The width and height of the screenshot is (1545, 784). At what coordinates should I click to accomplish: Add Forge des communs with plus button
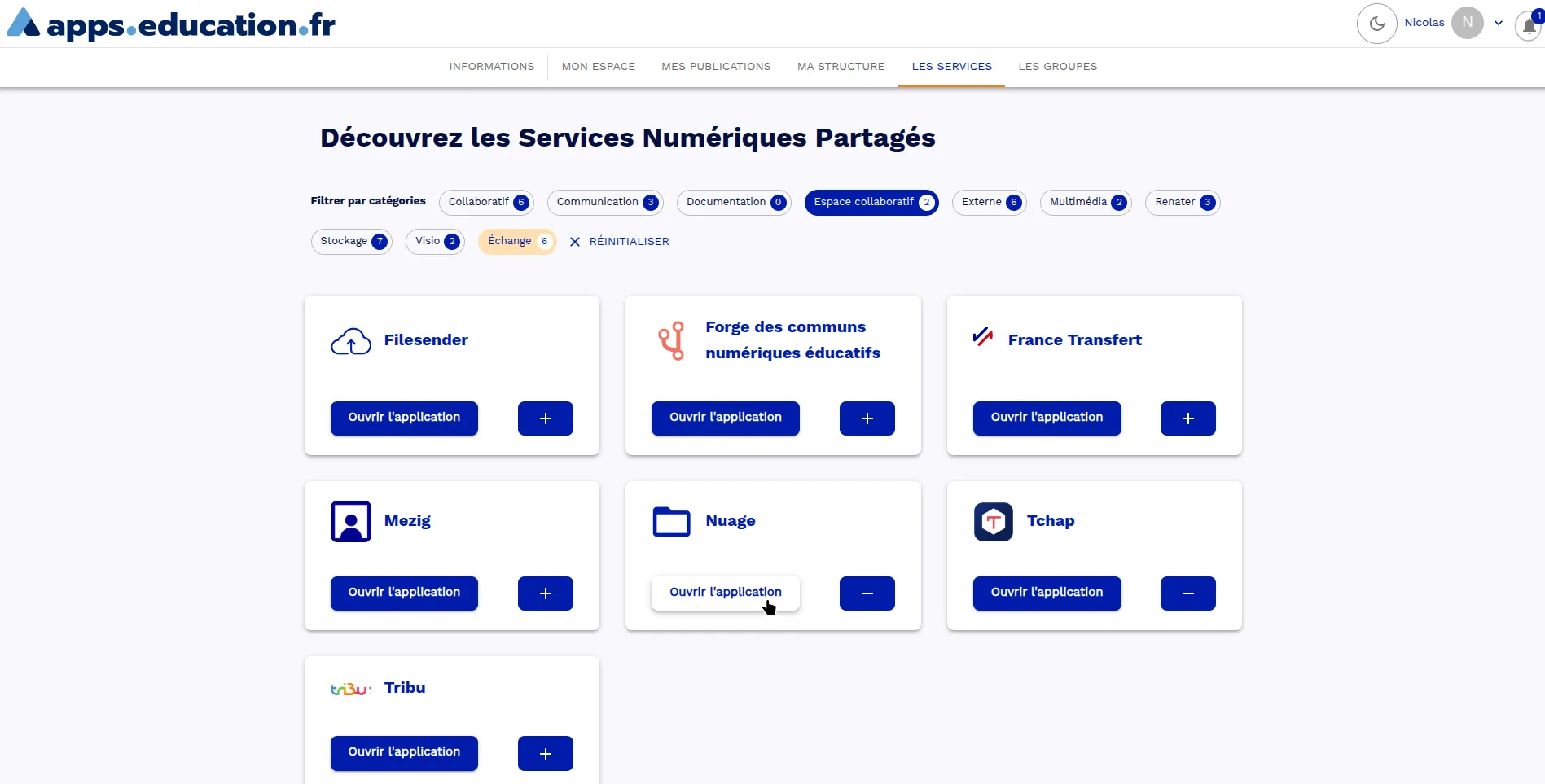[867, 418]
